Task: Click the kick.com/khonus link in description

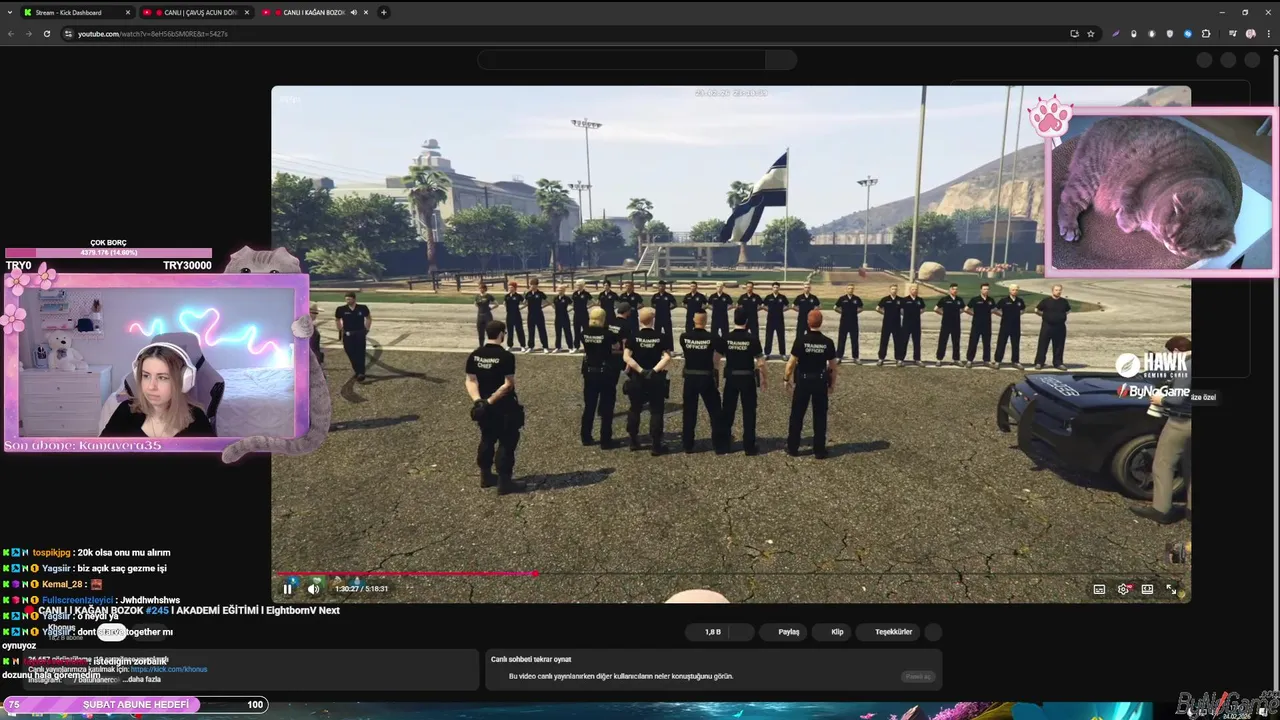Action: pyautogui.click(x=169, y=669)
